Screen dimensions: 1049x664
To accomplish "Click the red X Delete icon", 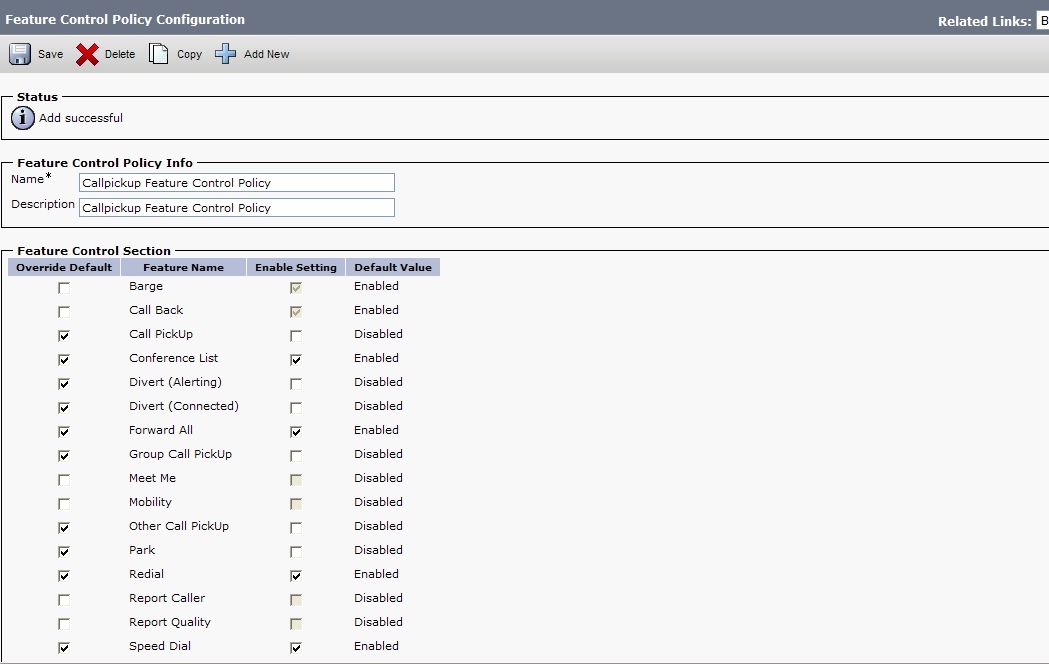I will [x=88, y=54].
